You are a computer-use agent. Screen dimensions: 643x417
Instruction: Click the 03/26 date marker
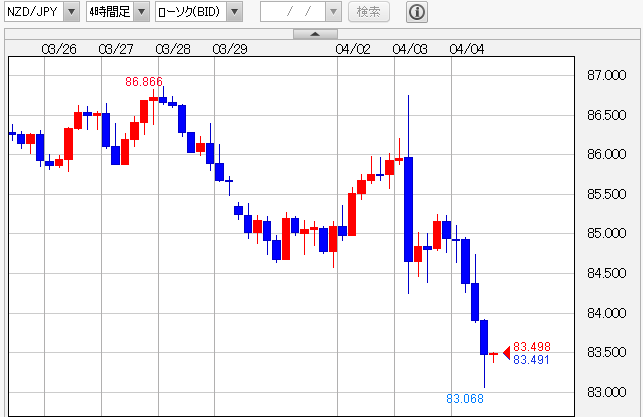pos(60,48)
